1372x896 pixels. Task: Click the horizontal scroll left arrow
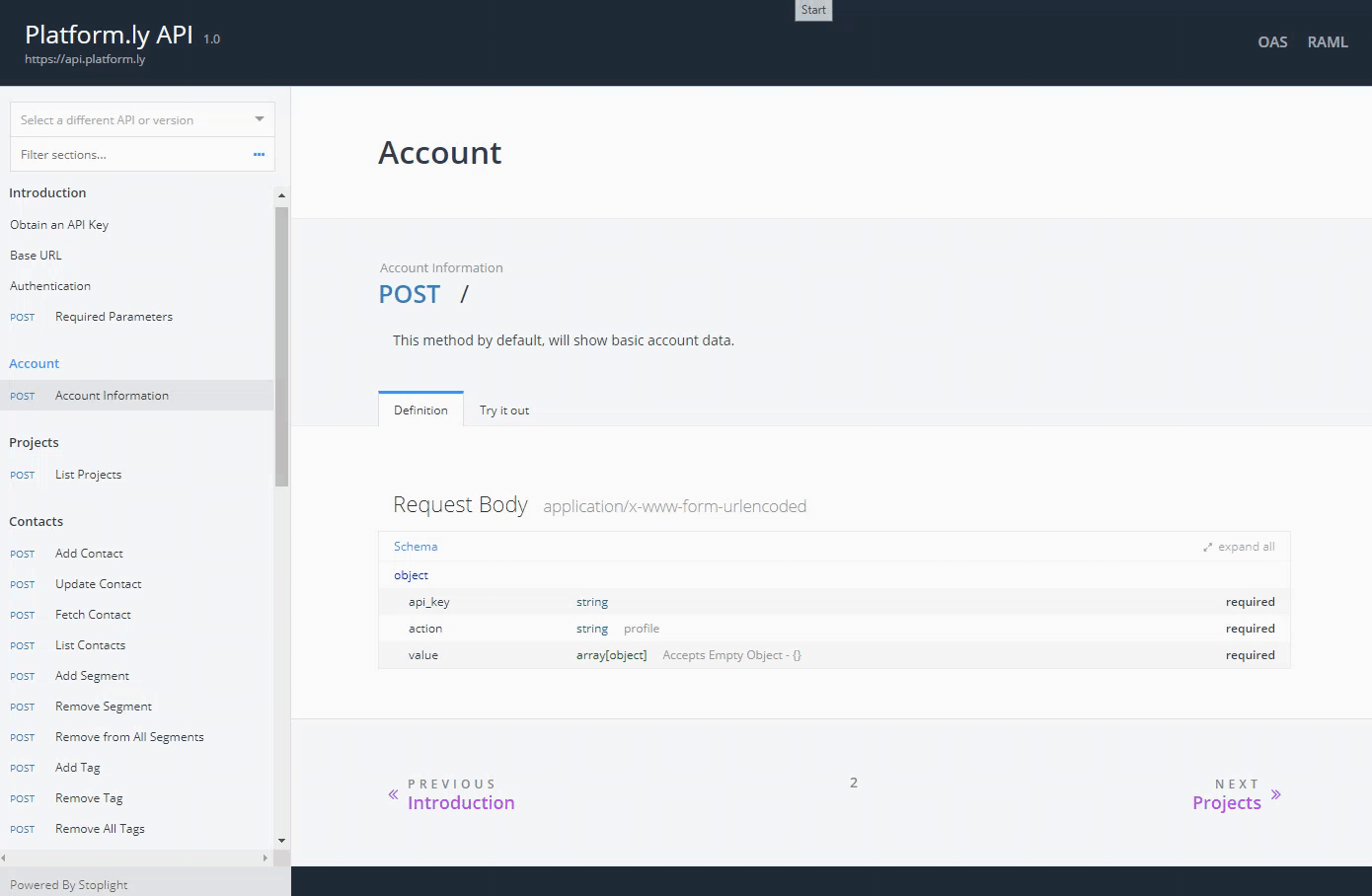tap(5, 859)
